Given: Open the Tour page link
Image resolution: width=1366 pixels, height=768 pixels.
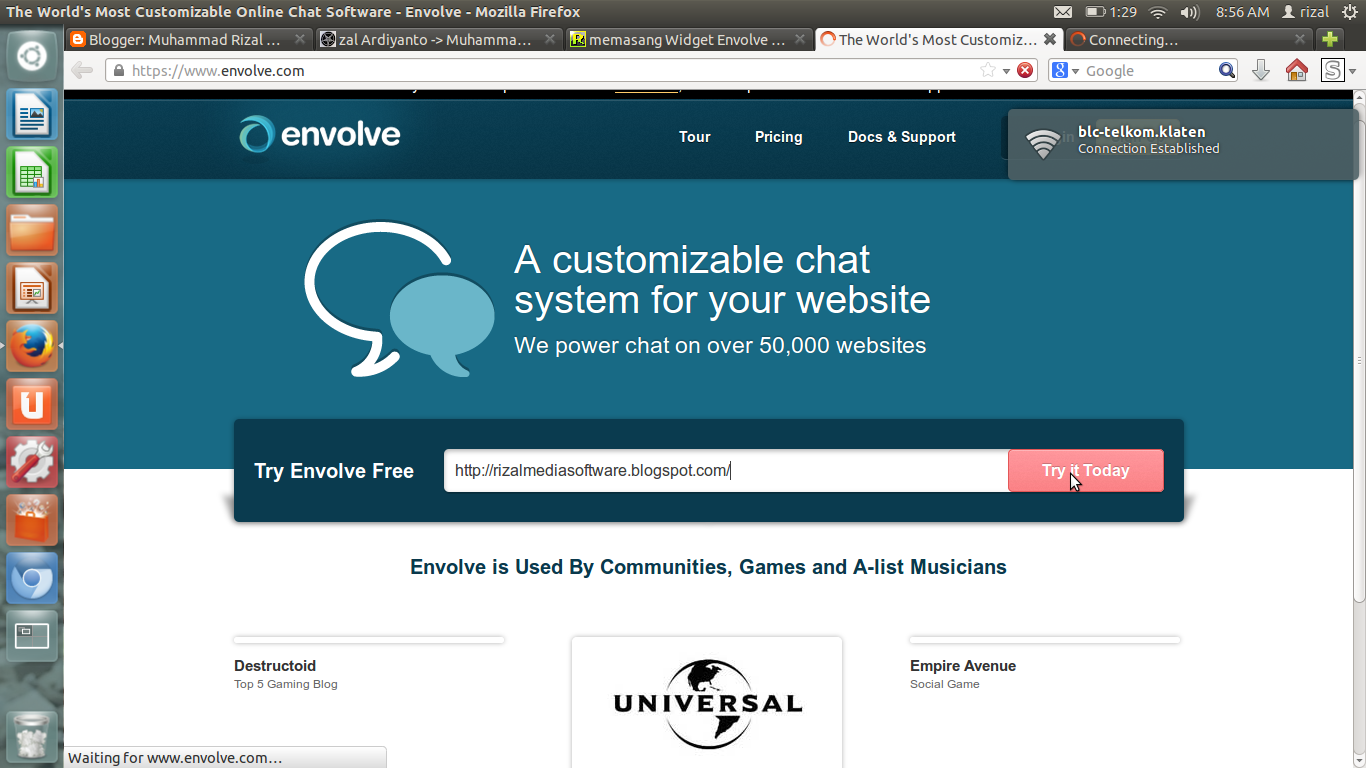Looking at the screenshot, I should [x=694, y=137].
